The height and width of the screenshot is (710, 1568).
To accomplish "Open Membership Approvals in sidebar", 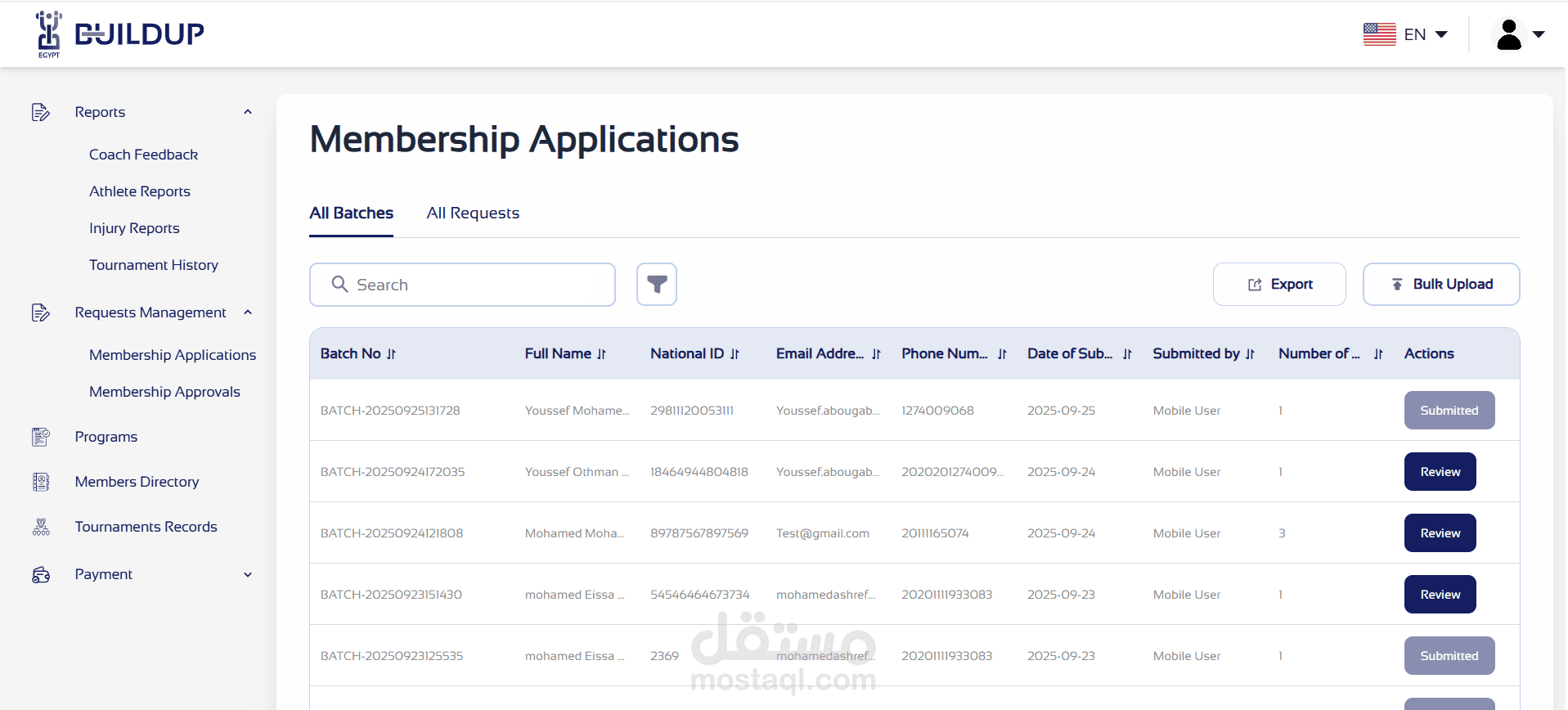I will (x=164, y=392).
